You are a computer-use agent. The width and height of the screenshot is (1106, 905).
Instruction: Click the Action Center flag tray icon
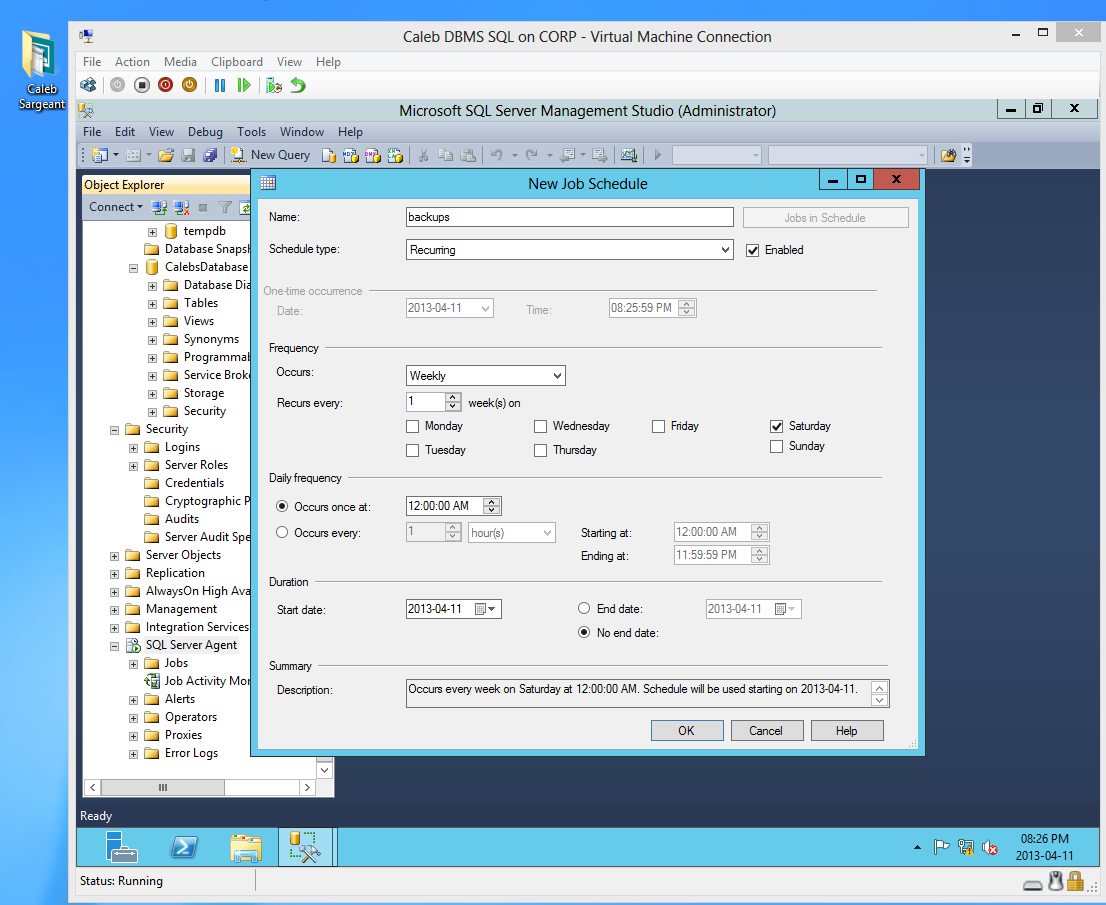(x=941, y=846)
